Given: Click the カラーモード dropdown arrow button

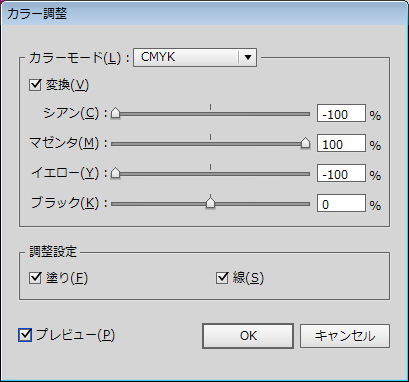Looking at the screenshot, I should coord(248,57).
